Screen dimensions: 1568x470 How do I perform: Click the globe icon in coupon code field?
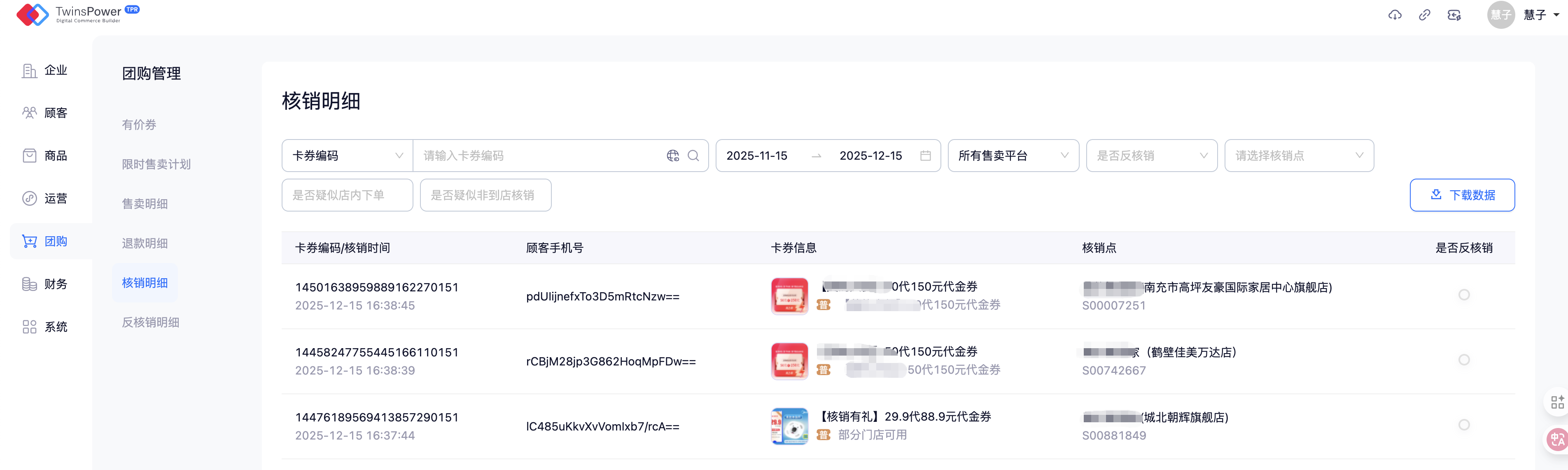(672, 156)
